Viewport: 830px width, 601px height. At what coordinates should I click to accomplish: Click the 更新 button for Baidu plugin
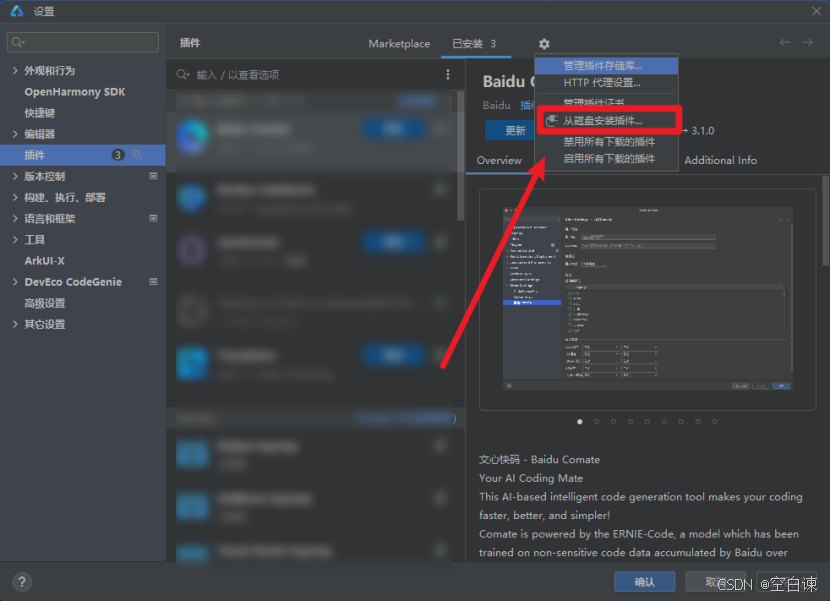coord(510,130)
